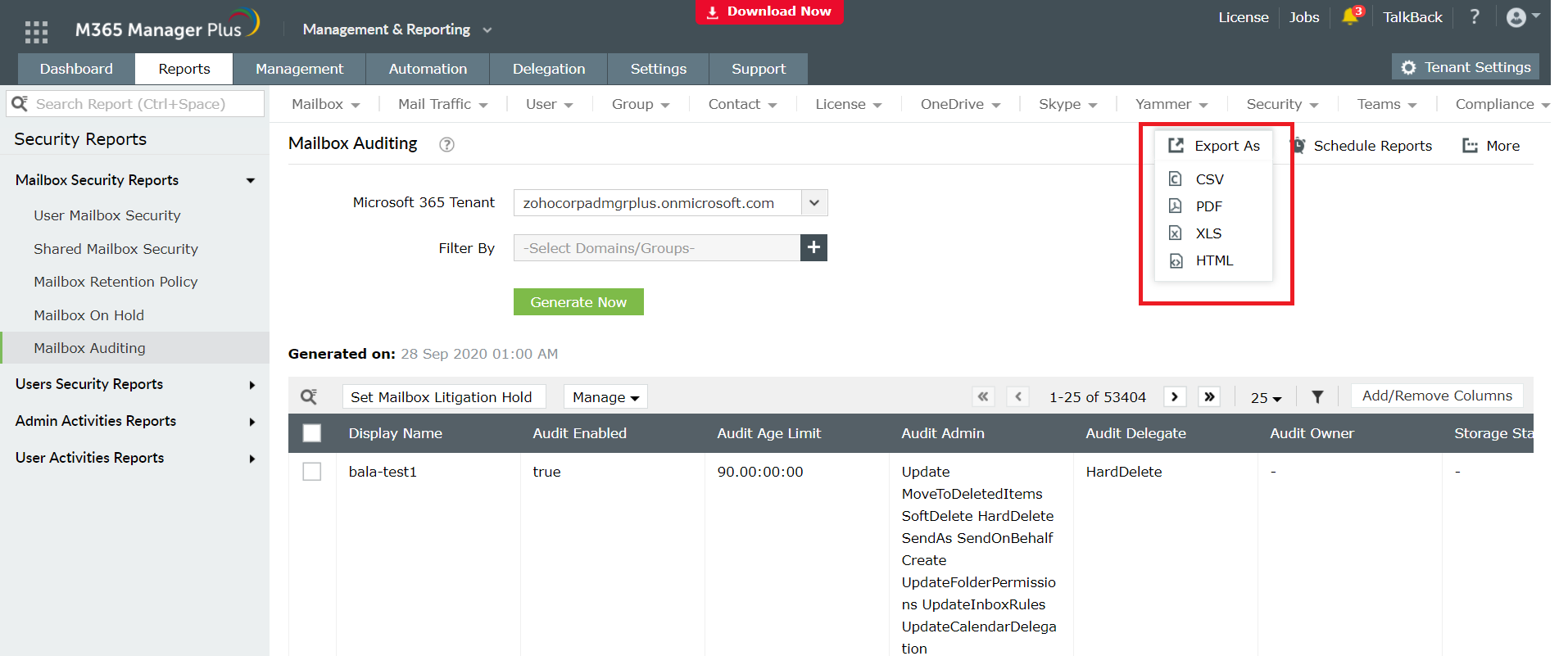This screenshot has width=1568, height=656.
Task: Change rows per page from 25
Action: coord(1266,398)
